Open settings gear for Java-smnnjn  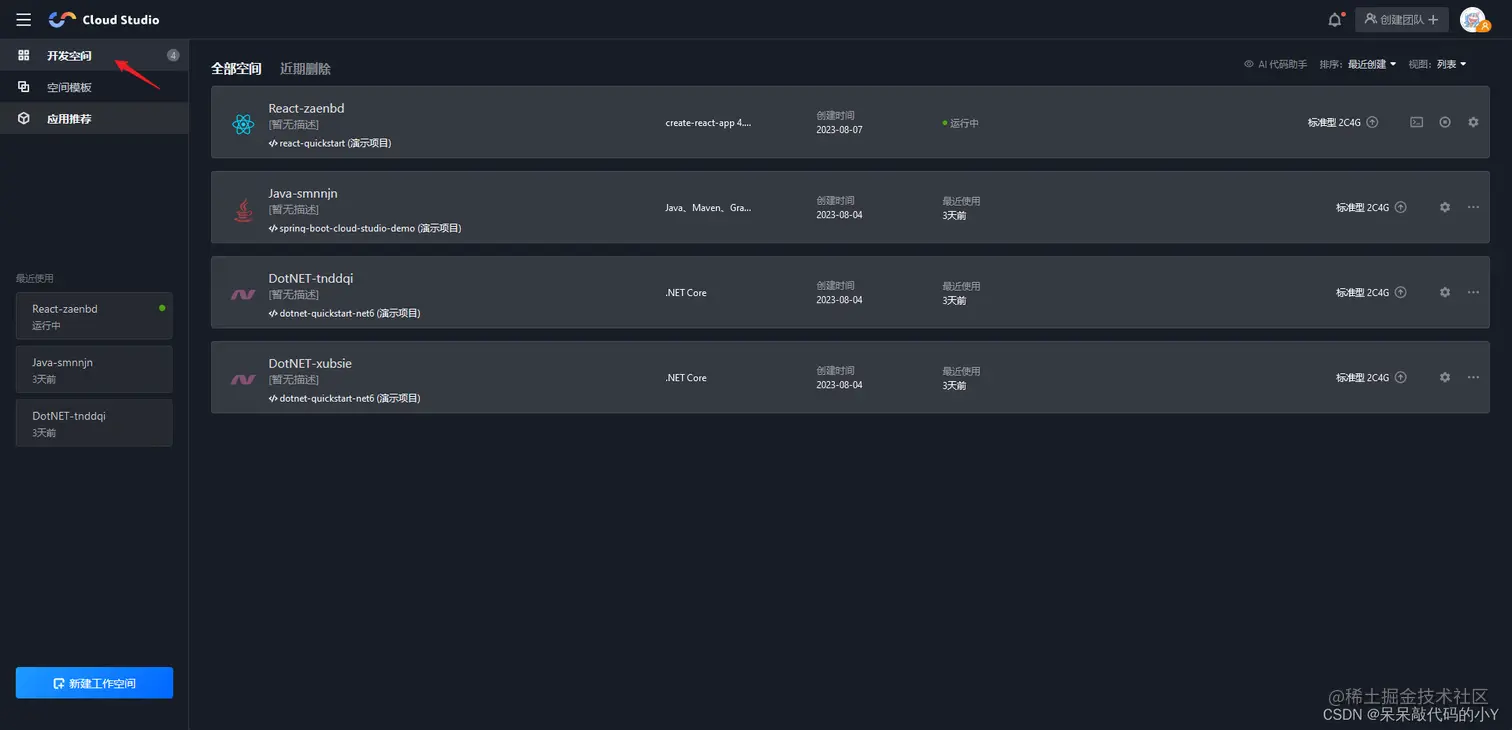tap(1445, 207)
